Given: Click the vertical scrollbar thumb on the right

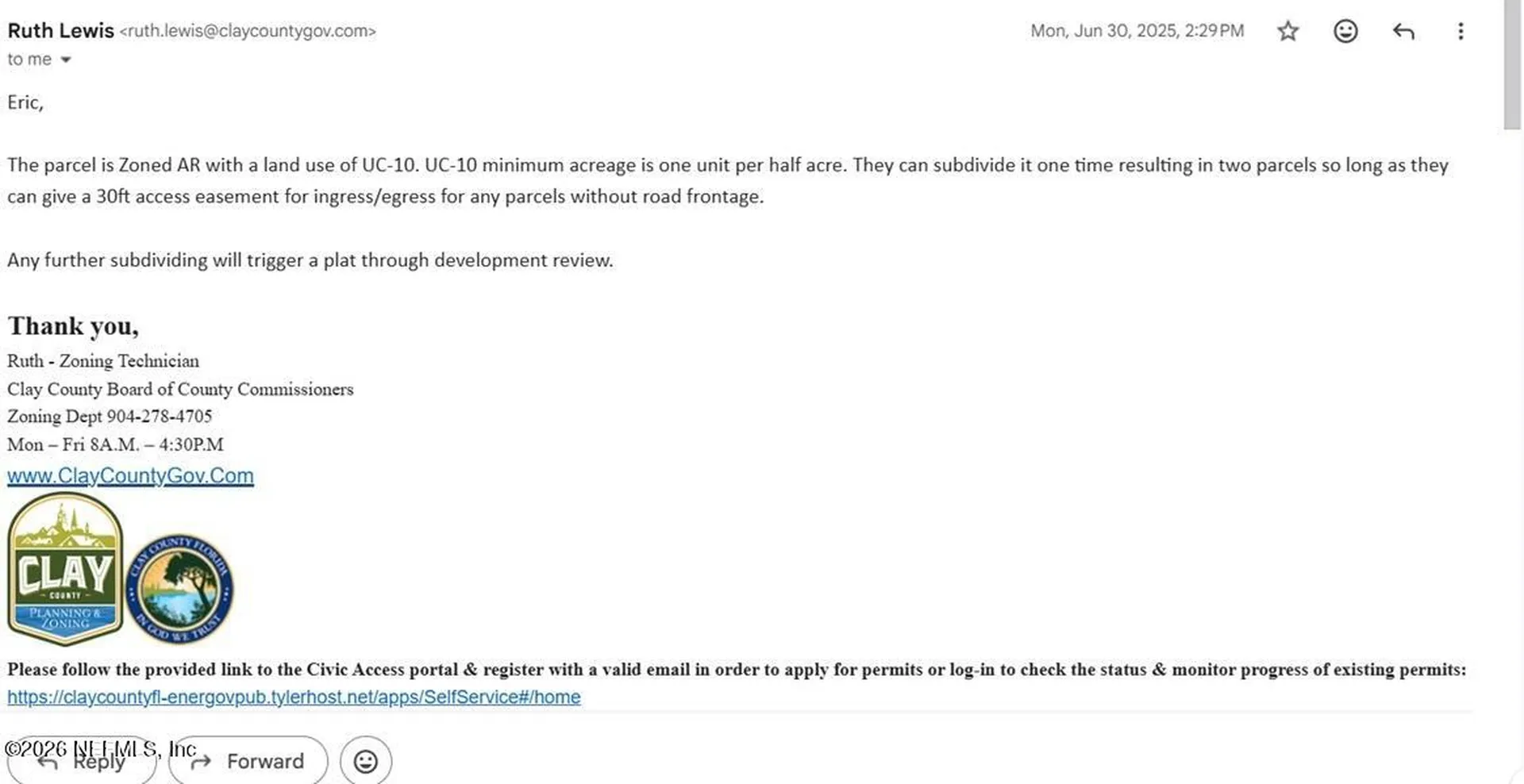Looking at the screenshot, I should click(x=1512, y=63).
